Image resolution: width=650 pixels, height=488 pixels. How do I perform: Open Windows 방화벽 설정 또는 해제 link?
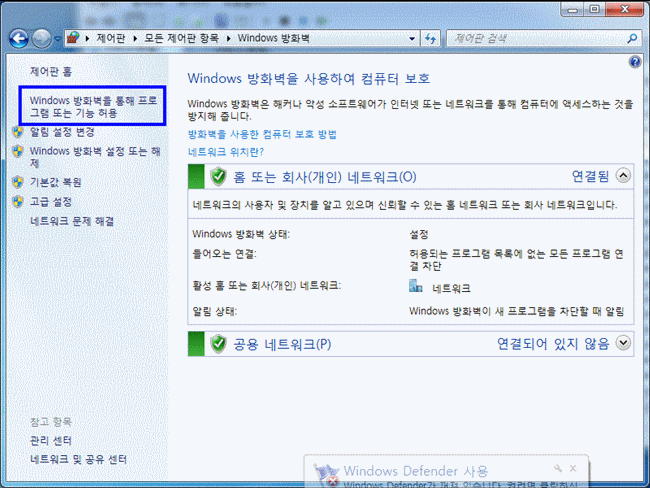pos(95,157)
